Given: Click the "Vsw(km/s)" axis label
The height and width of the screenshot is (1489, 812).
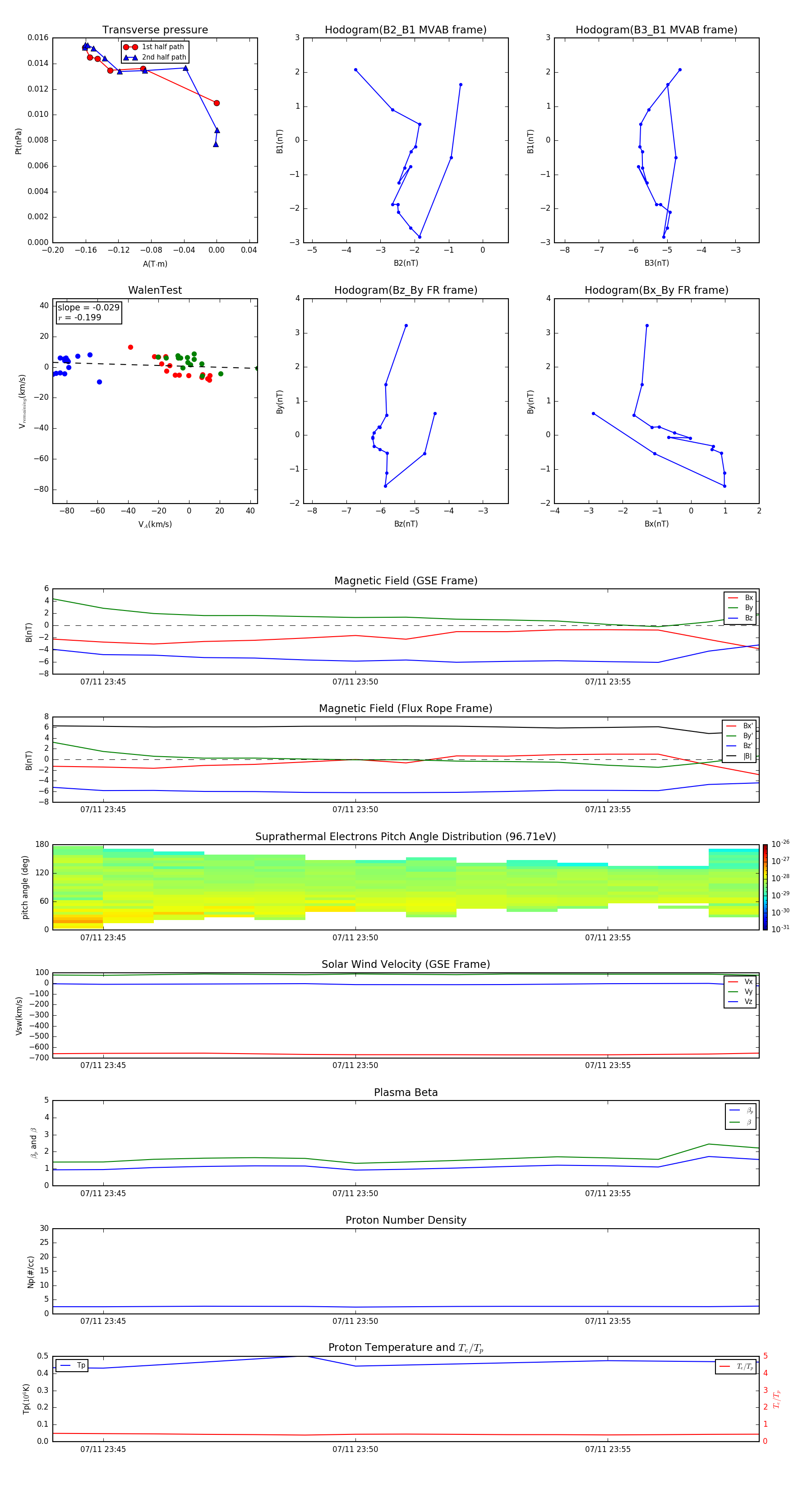Looking at the screenshot, I should coord(18,1016).
